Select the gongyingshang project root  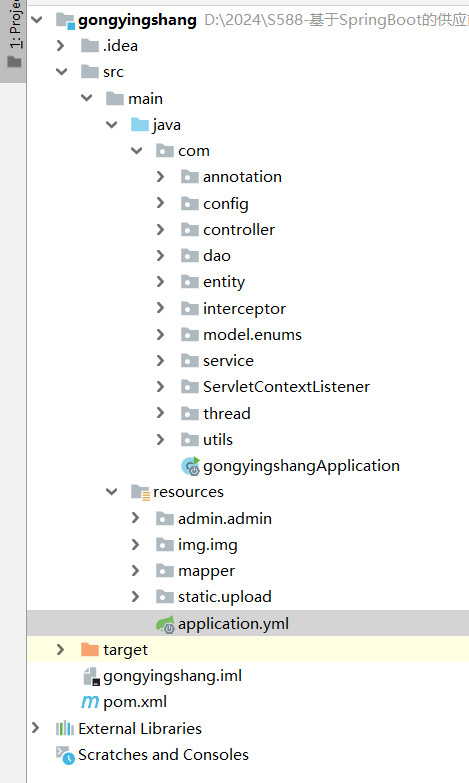[137, 20]
